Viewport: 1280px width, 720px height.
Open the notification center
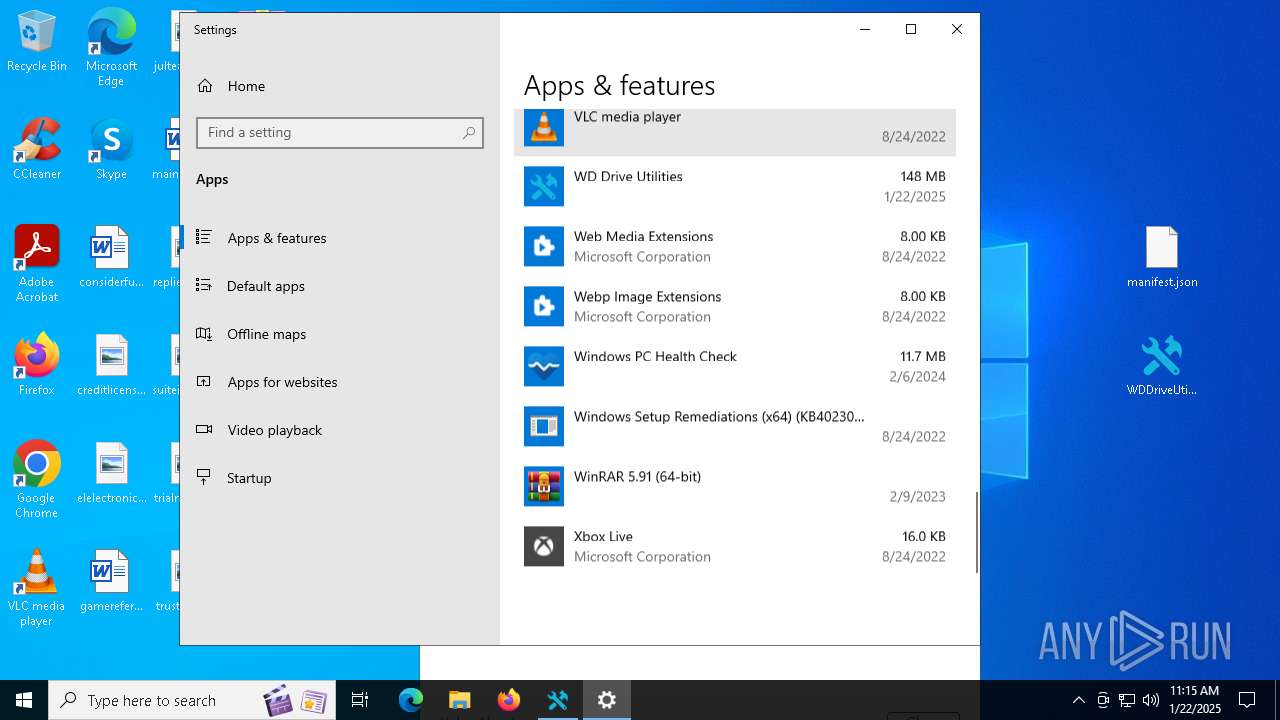click(1247, 700)
